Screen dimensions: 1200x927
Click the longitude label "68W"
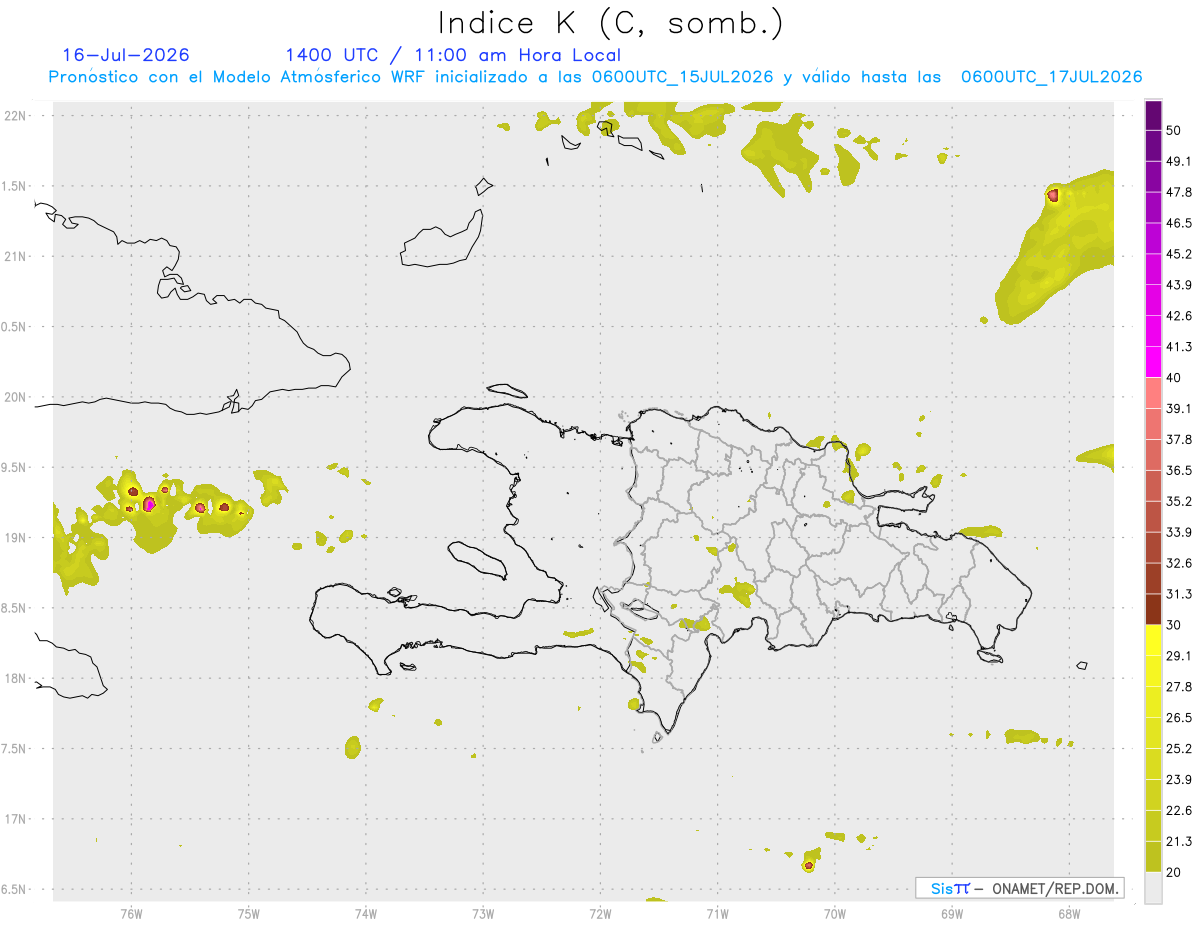tap(1069, 913)
